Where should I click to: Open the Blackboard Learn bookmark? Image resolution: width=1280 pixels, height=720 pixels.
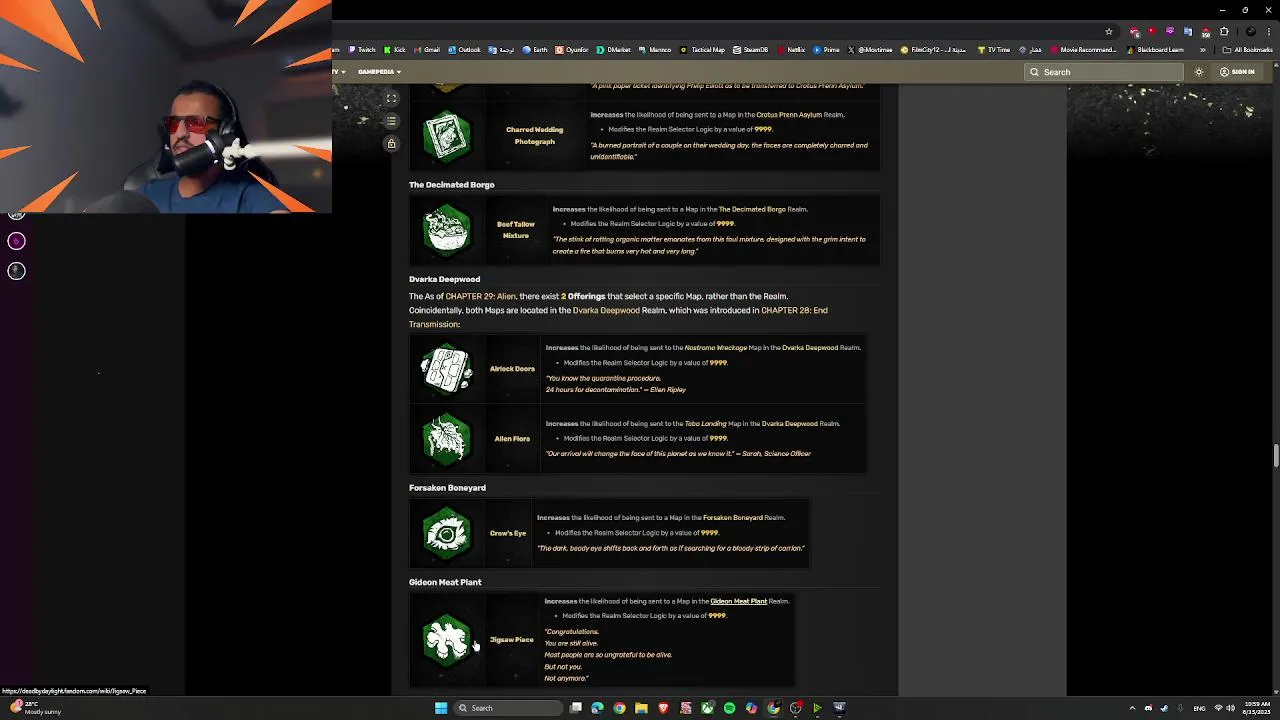(1156, 50)
